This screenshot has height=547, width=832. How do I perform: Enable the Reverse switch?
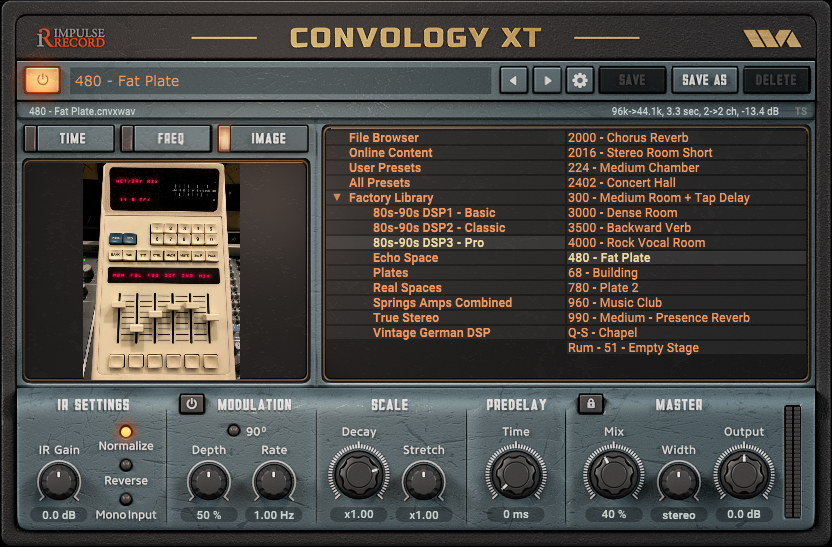(126, 465)
